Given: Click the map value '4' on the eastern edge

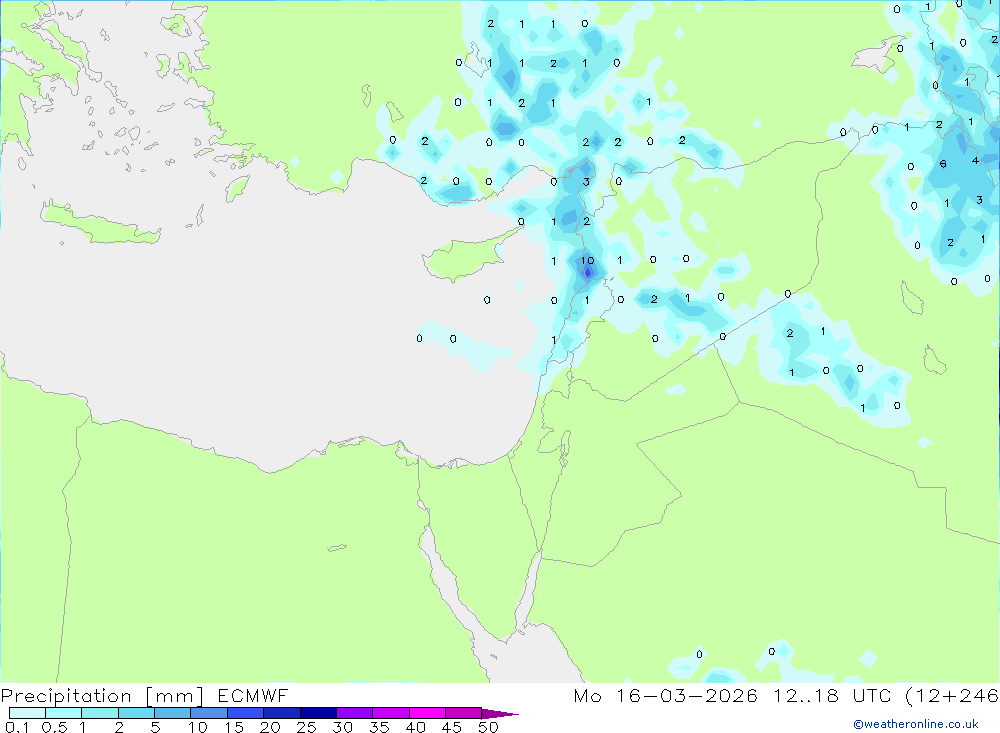Looking at the screenshot, I should tap(975, 160).
